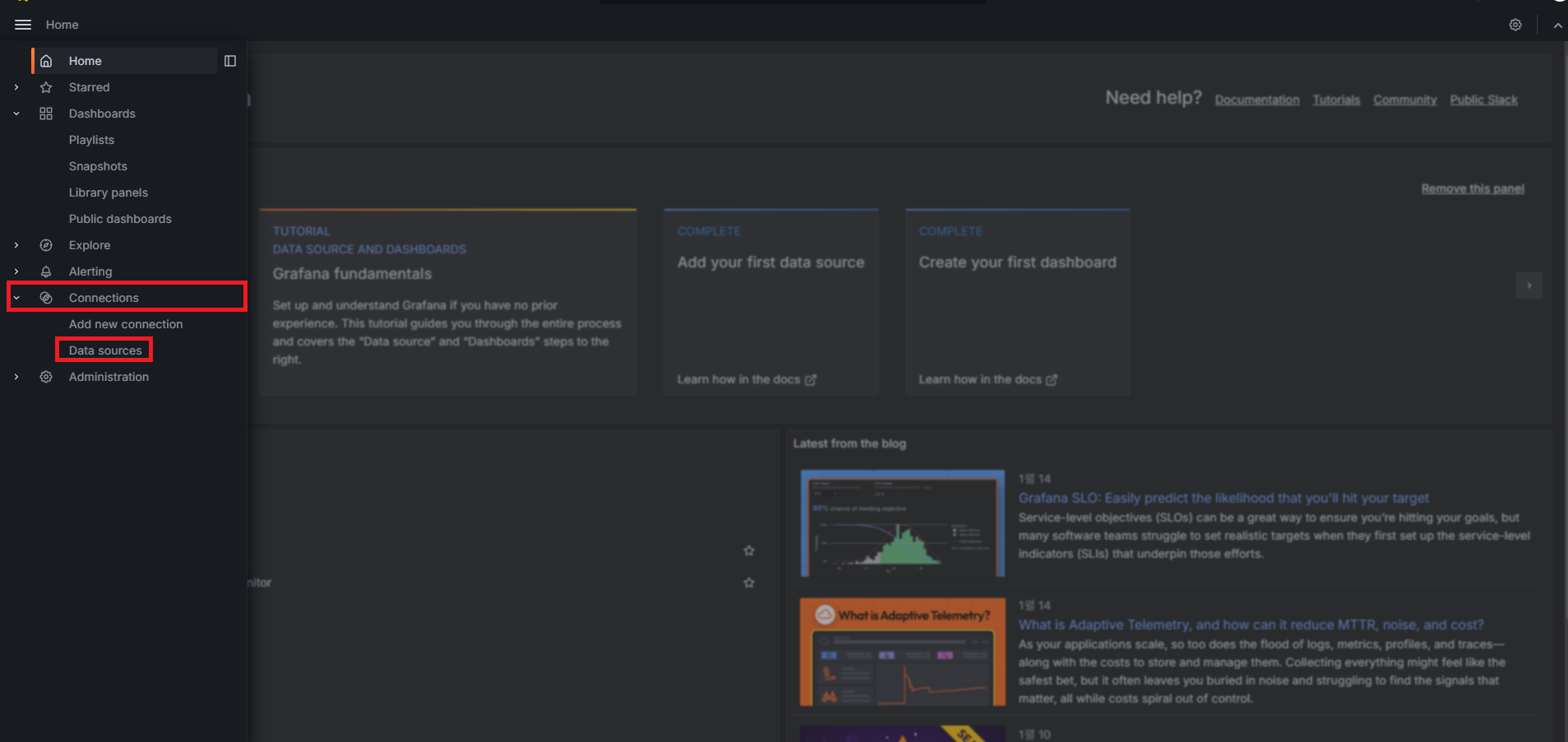Open the Documentation help link
Viewport: 1568px width, 742px height.
1257,100
